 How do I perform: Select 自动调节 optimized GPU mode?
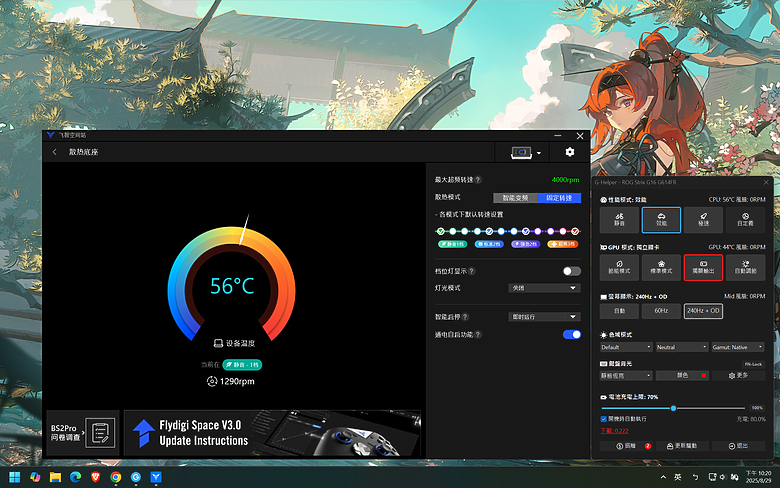pos(745,268)
